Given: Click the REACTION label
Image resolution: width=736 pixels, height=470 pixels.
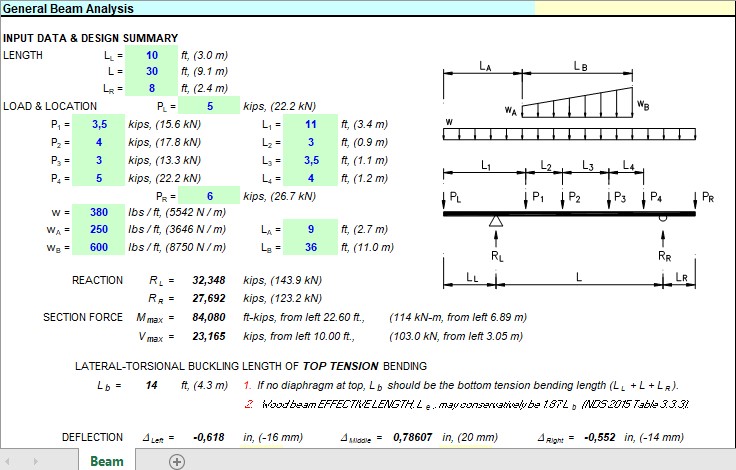Looking at the screenshot, I should [97, 280].
